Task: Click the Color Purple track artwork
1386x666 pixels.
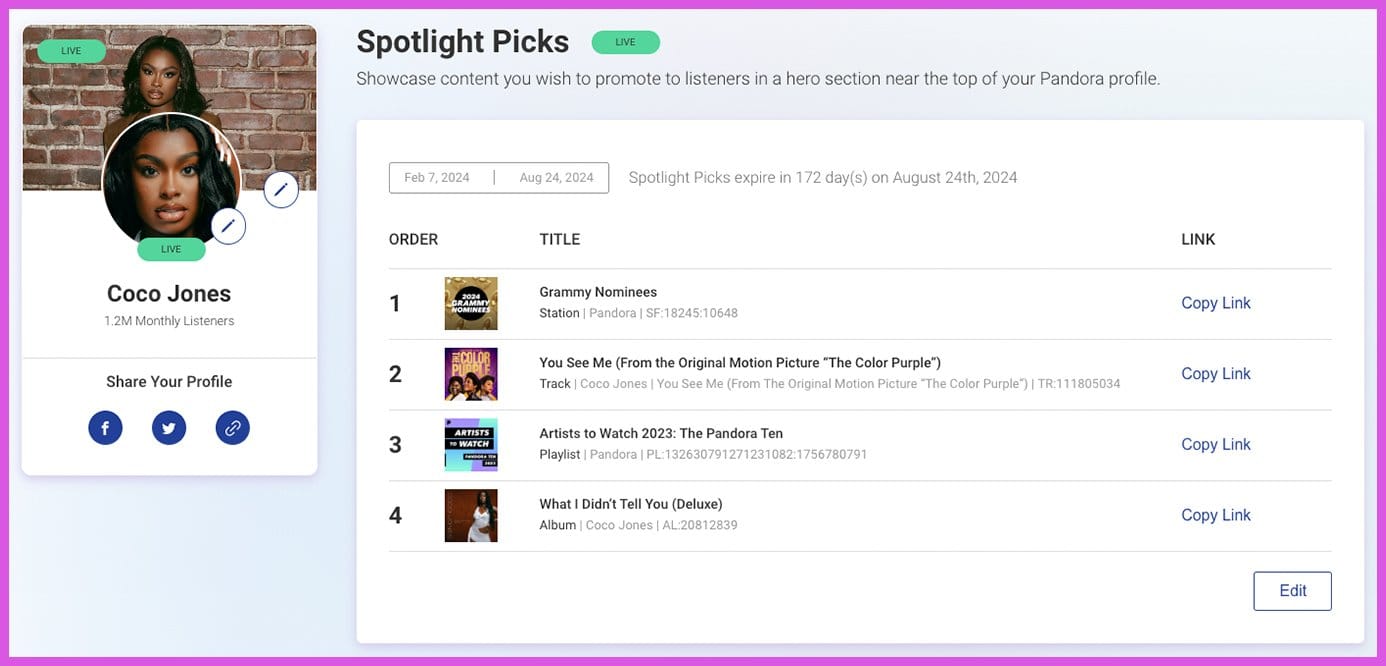Action: [x=471, y=373]
